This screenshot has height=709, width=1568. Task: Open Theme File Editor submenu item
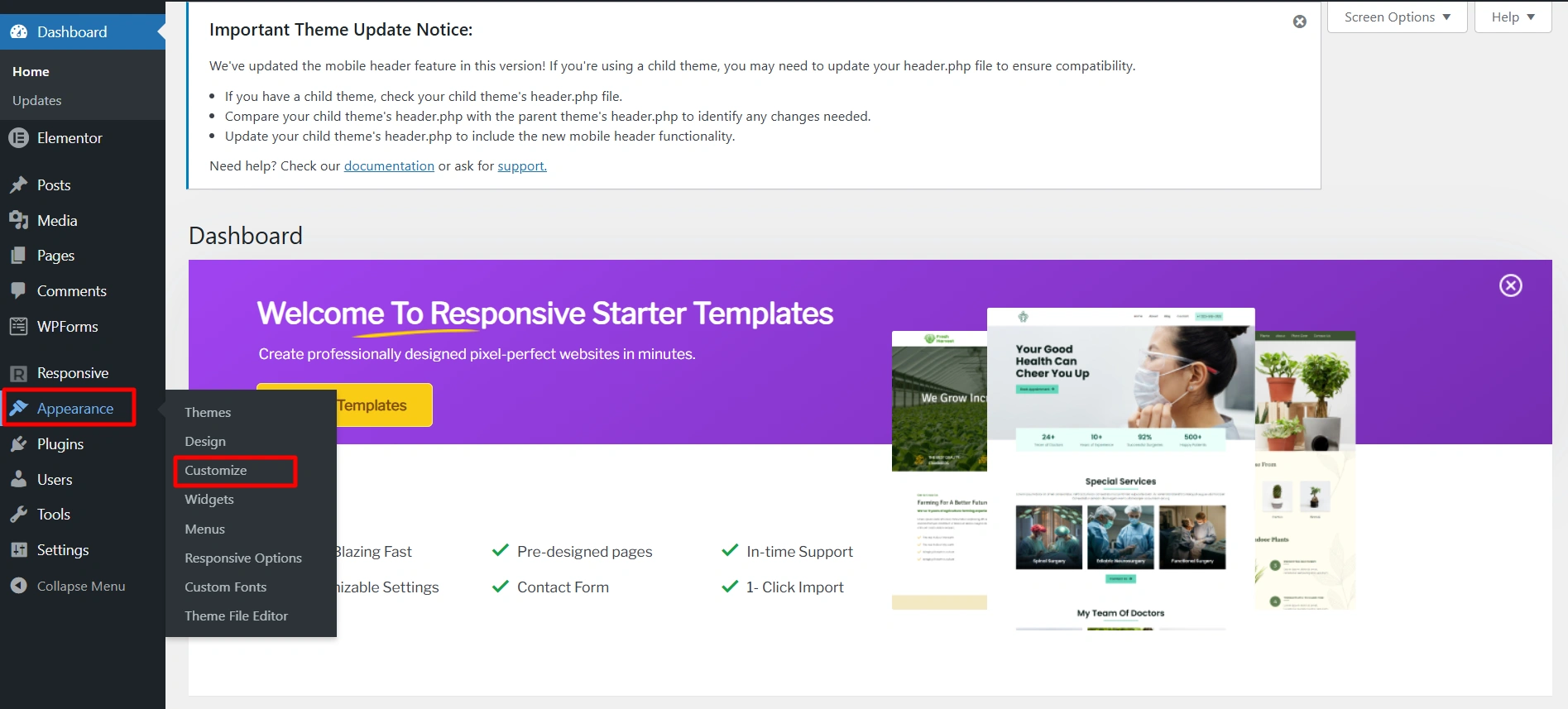coord(237,616)
